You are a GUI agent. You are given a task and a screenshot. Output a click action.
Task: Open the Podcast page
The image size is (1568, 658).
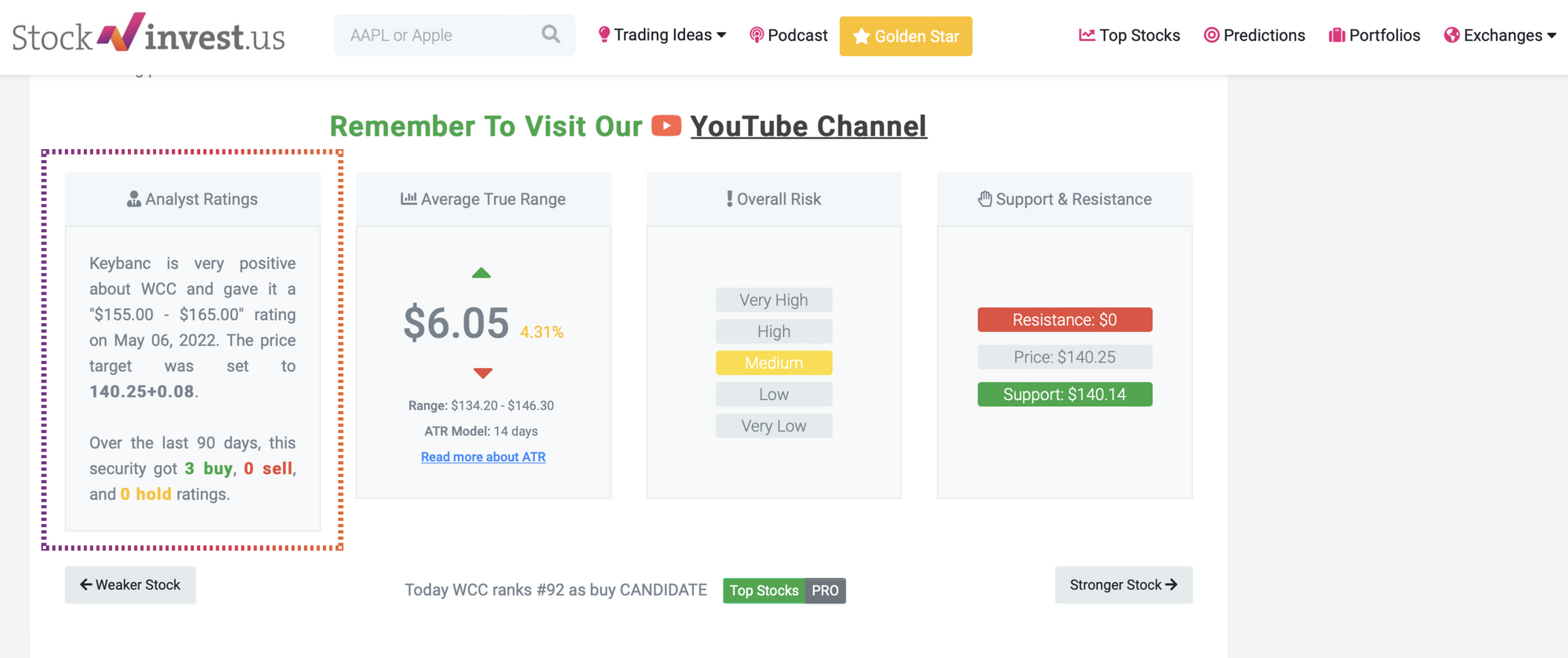point(788,35)
